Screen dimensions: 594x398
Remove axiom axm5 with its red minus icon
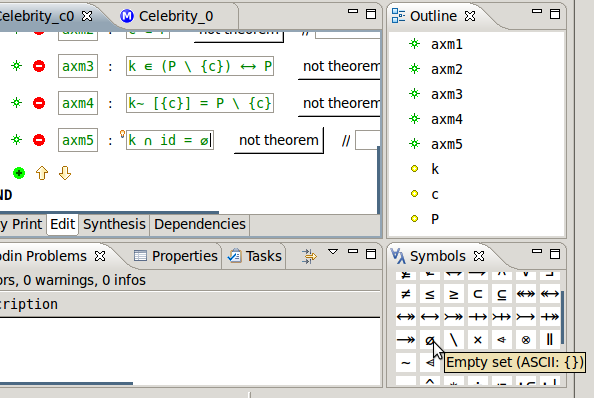tap(39, 140)
